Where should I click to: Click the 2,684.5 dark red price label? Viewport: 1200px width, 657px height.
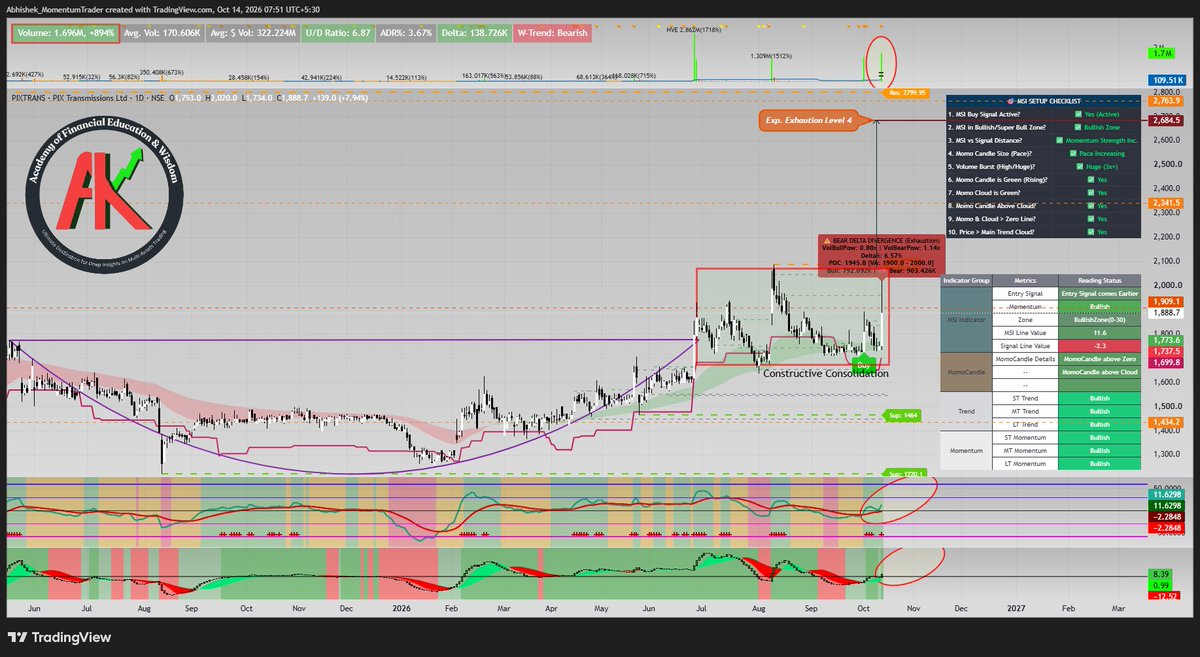pyautogui.click(x=1165, y=121)
